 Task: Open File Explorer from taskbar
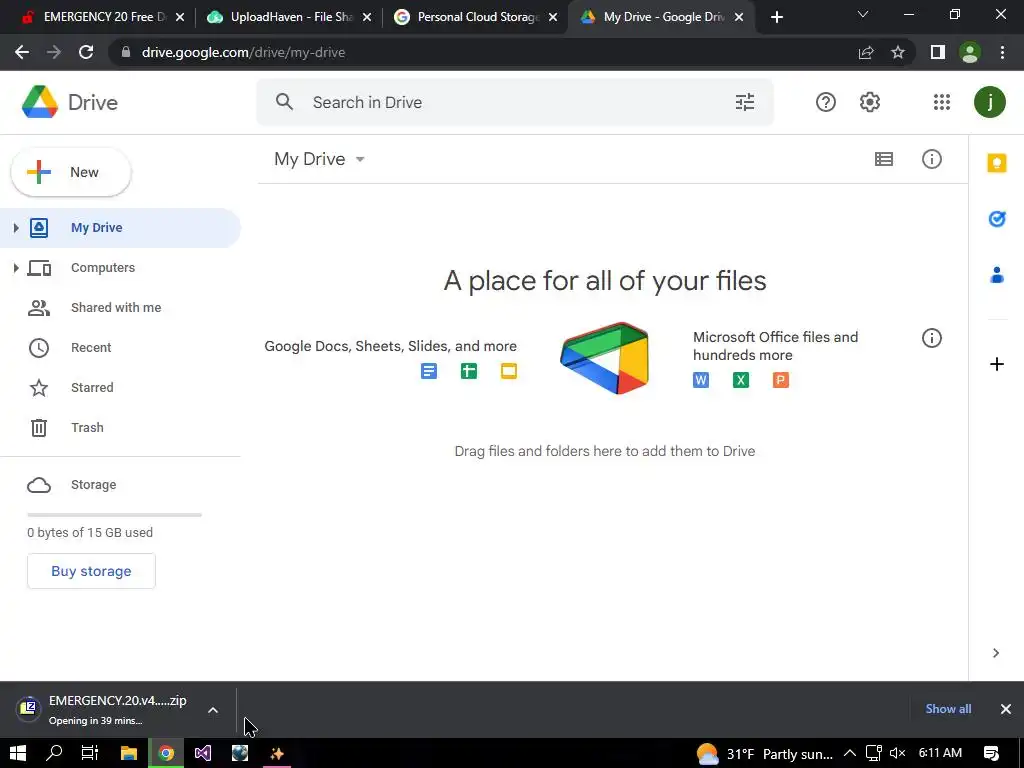click(129, 754)
